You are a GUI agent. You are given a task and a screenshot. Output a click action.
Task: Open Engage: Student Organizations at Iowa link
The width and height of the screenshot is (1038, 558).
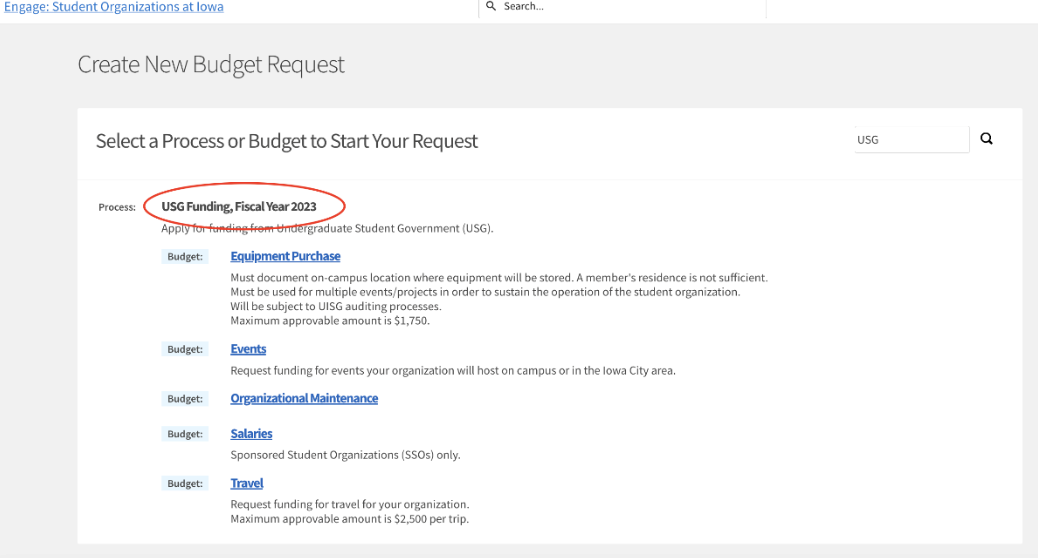pyautogui.click(x=114, y=7)
